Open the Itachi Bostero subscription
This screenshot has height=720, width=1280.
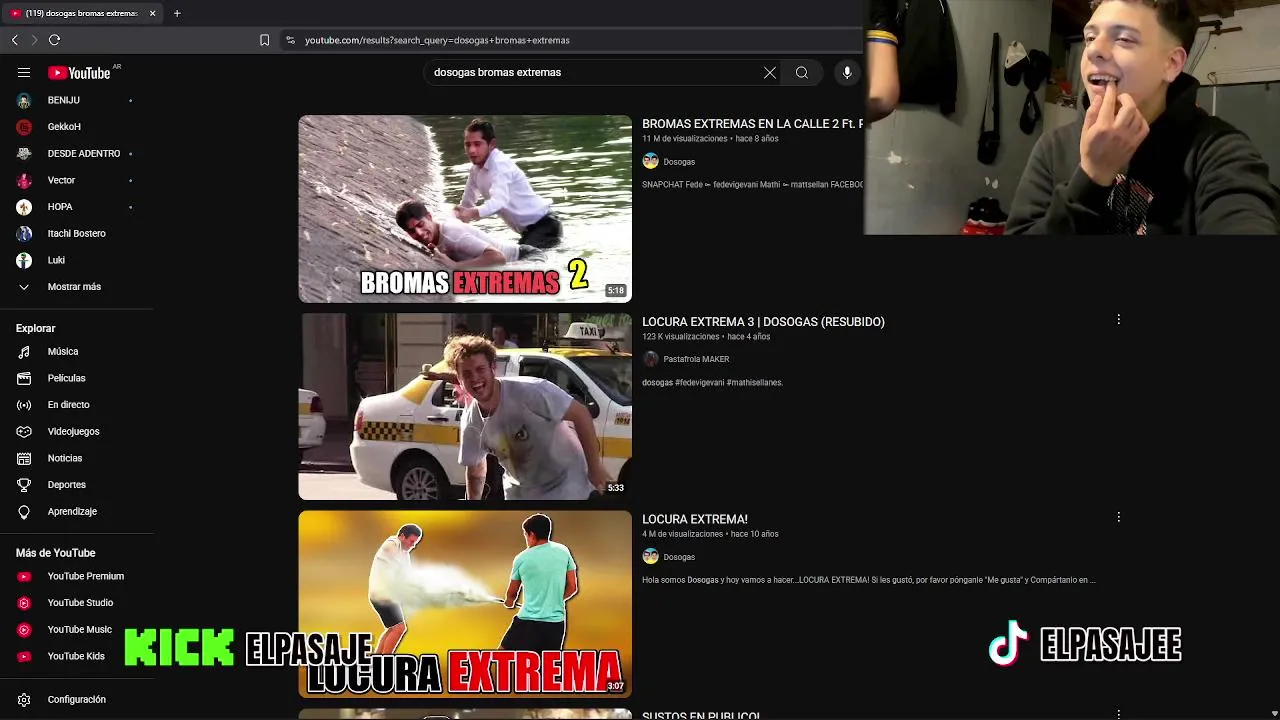click(76, 233)
